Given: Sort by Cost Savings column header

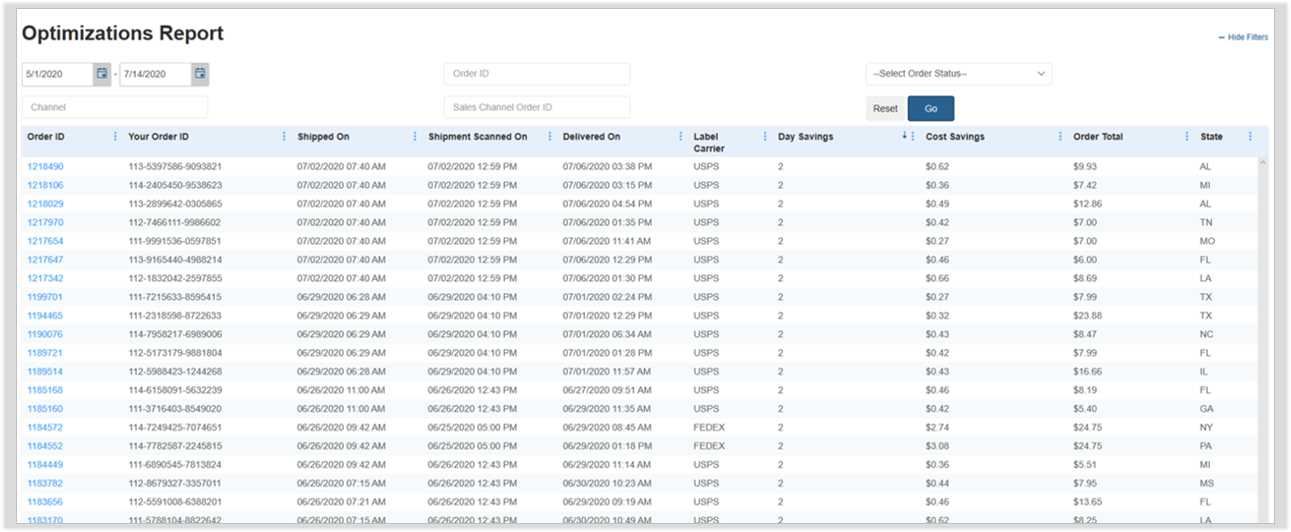Looking at the screenshot, I should tap(954, 137).
